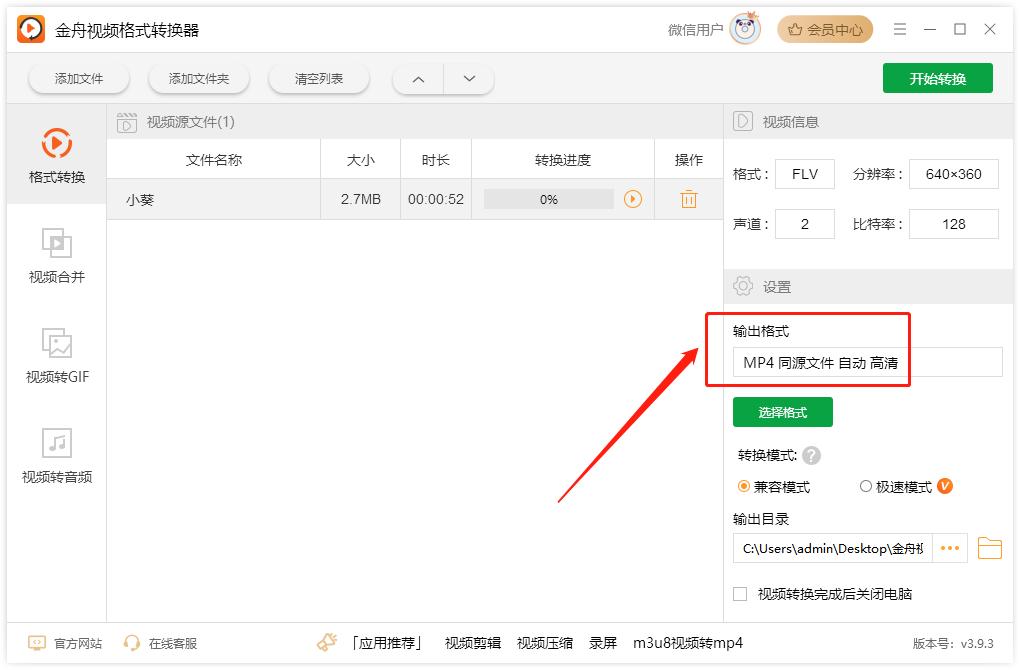Open 视频压缩 from the bottom bar
The width and height of the screenshot is (1020, 670).
(545, 644)
